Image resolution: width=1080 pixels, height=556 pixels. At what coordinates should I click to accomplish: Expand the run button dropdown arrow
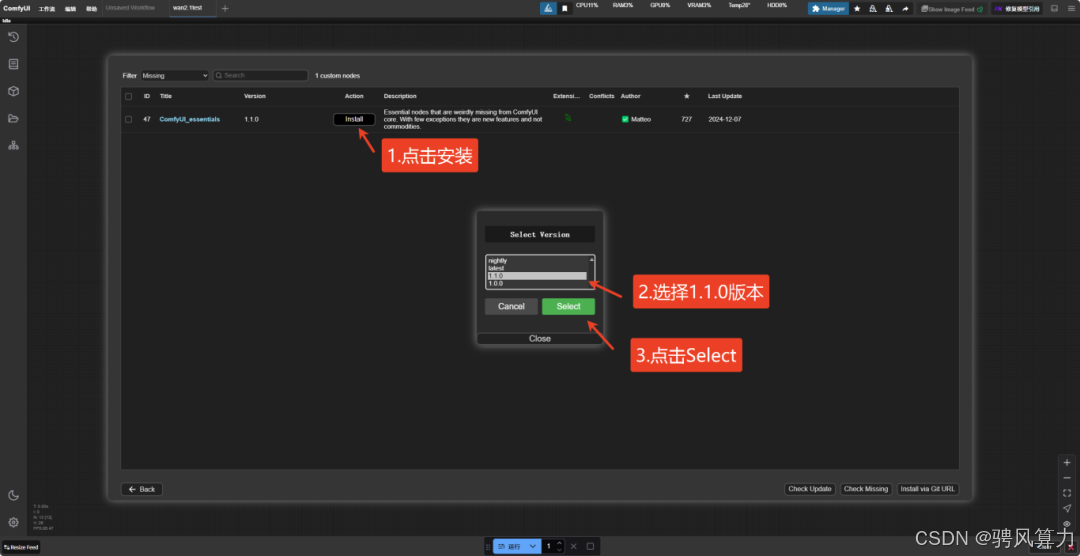click(532, 546)
